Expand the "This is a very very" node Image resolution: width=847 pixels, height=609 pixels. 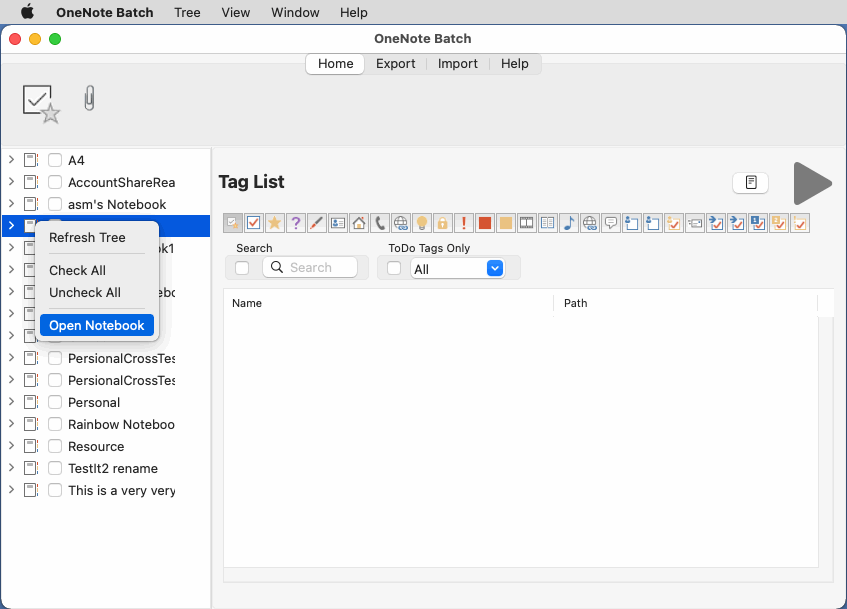click(x=11, y=490)
